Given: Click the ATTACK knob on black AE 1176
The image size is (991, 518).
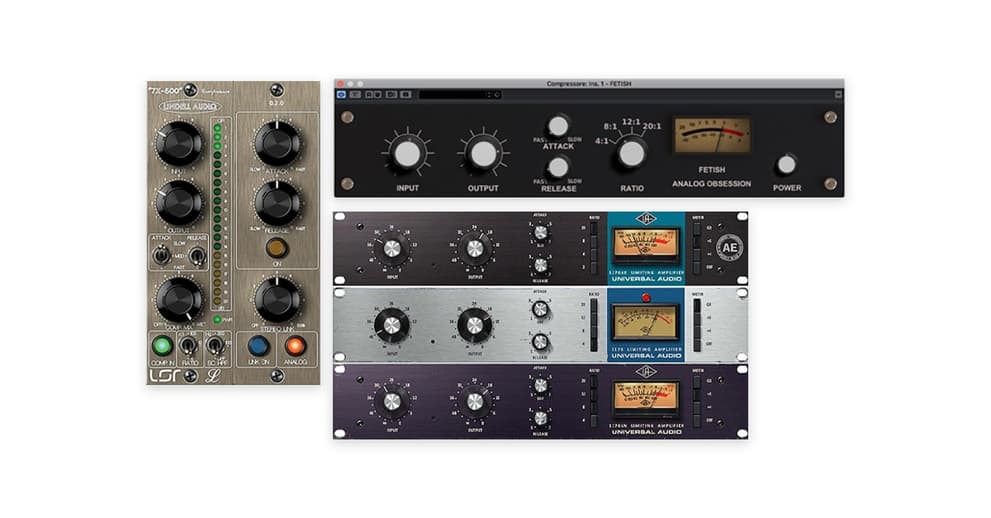Looking at the screenshot, I should [540, 232].
